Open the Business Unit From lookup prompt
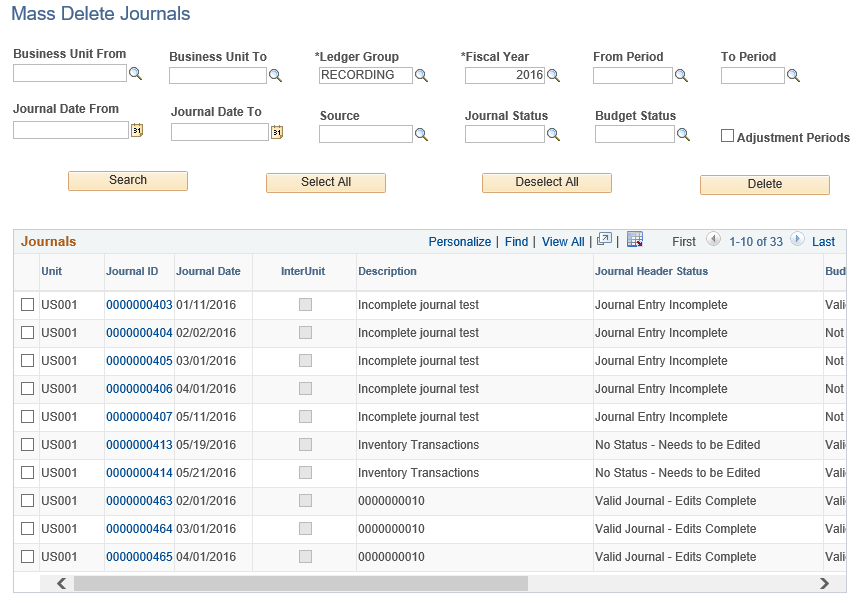The width and height of the screenshot is (858, 603). pos(136,75)
